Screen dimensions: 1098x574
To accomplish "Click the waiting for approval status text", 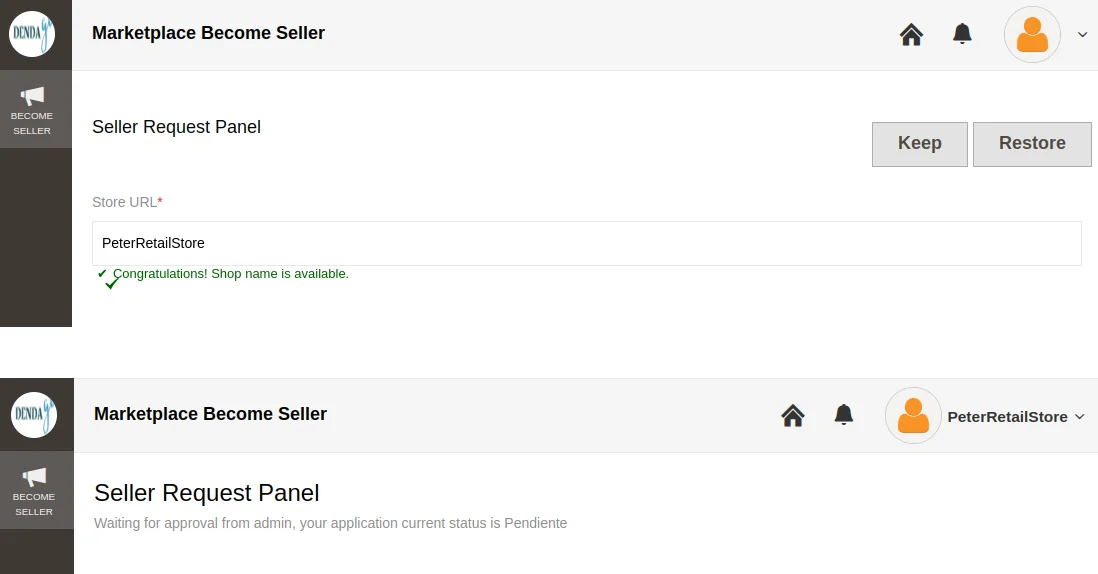I will point(330,523).
